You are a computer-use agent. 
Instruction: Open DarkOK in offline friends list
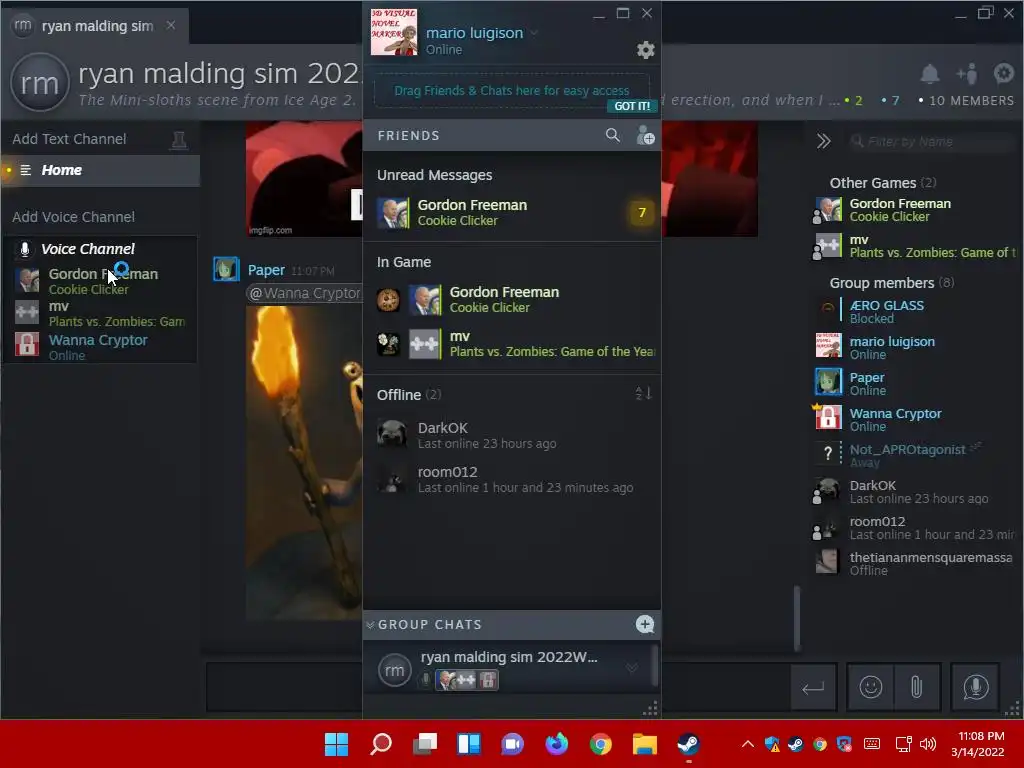pos(511,435)
